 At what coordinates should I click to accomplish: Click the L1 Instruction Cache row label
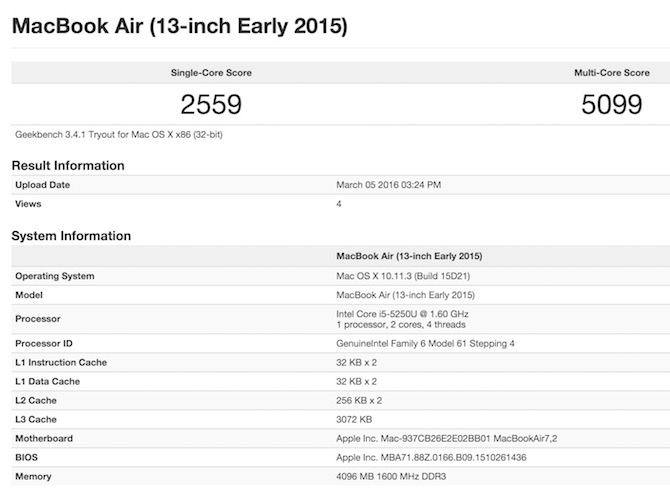[x=61, y=362]
